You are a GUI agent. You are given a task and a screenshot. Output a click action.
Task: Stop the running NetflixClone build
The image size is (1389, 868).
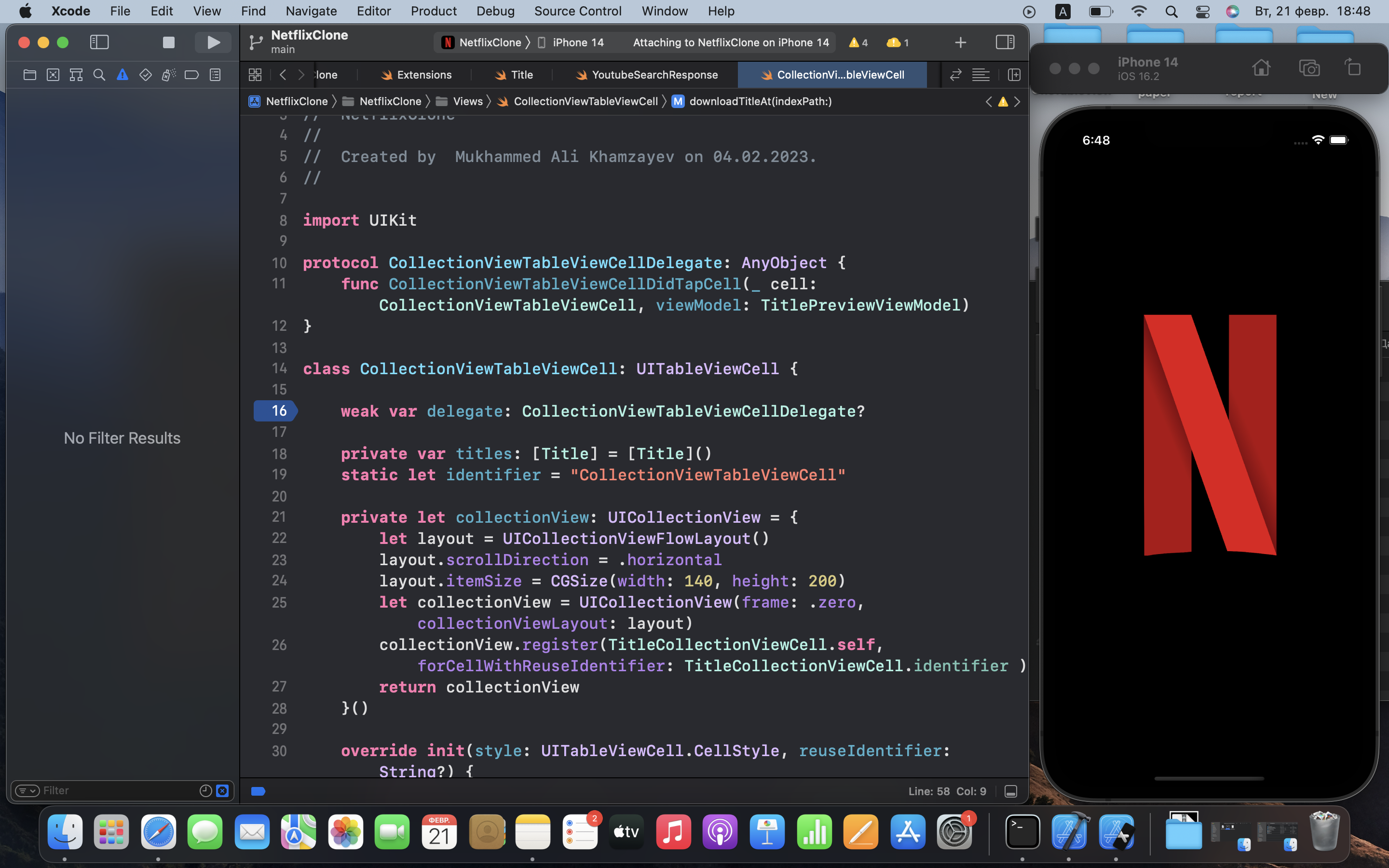(168, 42)
